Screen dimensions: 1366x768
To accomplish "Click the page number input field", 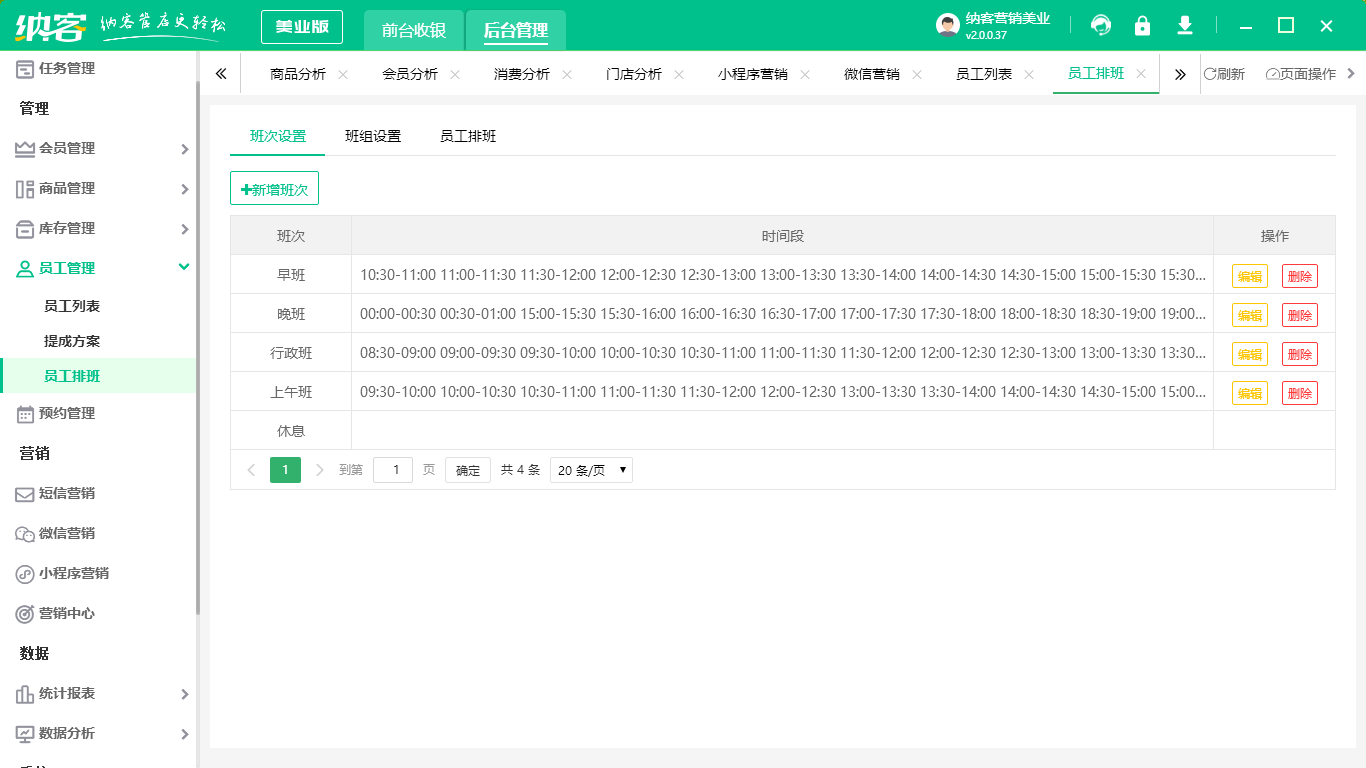I will (x=392, y=469).
